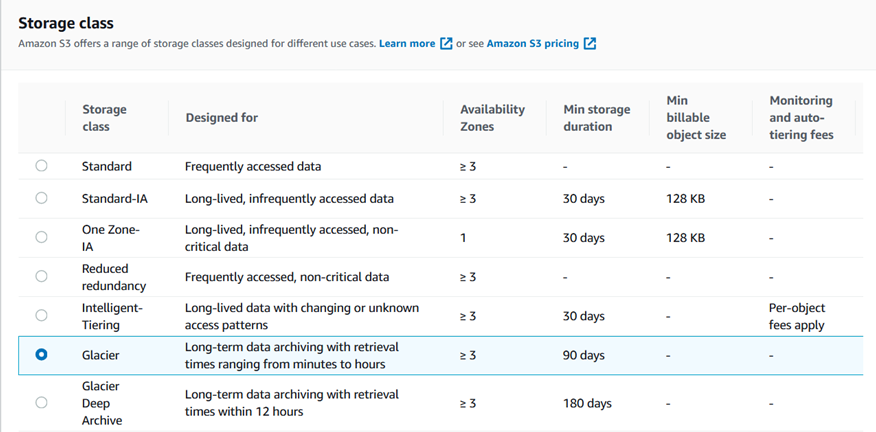
Task: Click the Storage class column header
Action: pyautogui.click(x=104, y=118)
